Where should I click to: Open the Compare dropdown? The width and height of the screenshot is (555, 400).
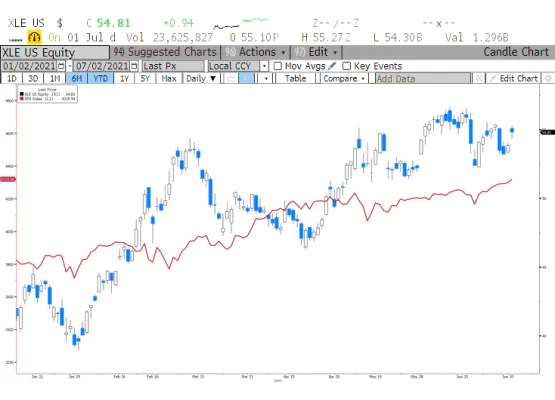[x=344, y=78]
